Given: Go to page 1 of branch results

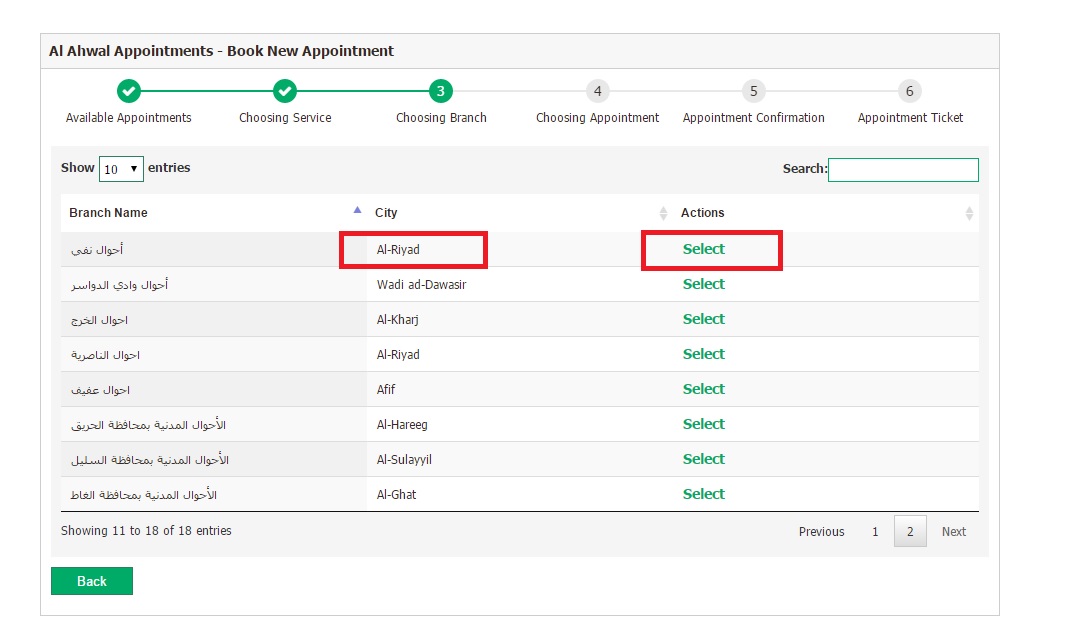Looking at the screenshot, I should (875, 531).
